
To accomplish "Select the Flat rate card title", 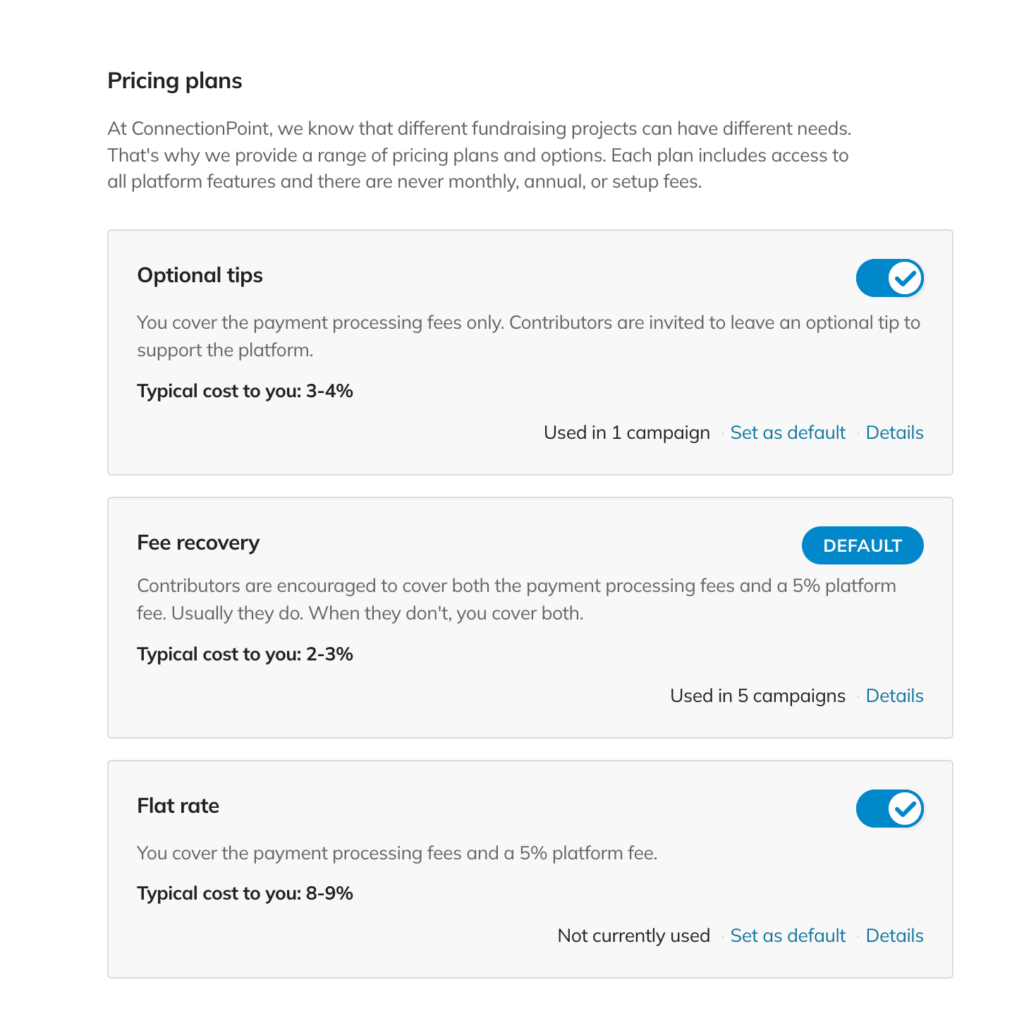I will pos(178,806).
